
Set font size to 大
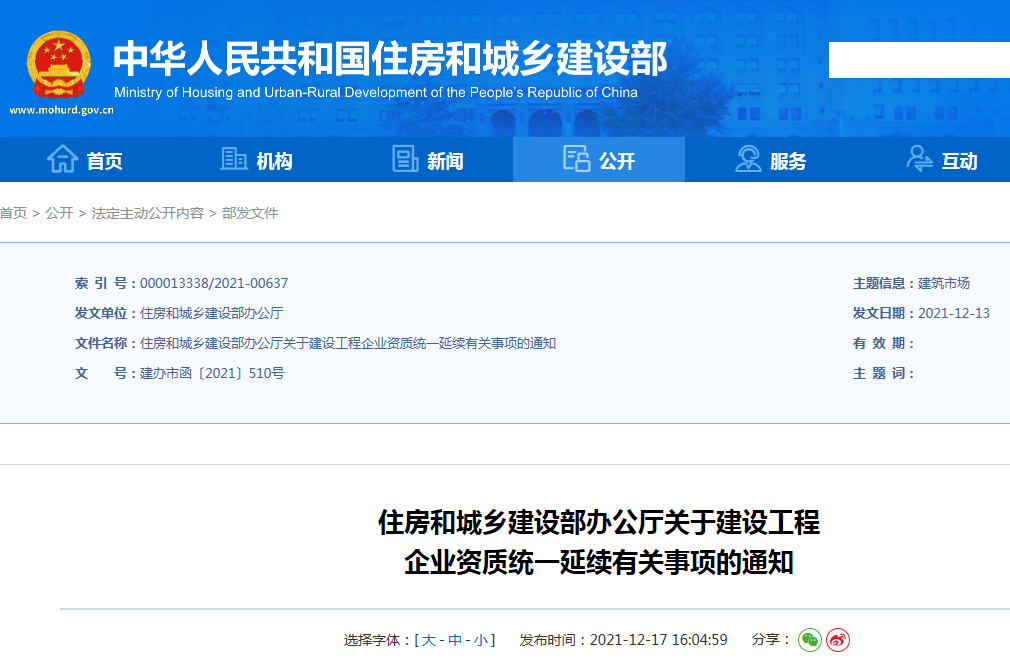(x=428, y=640)
